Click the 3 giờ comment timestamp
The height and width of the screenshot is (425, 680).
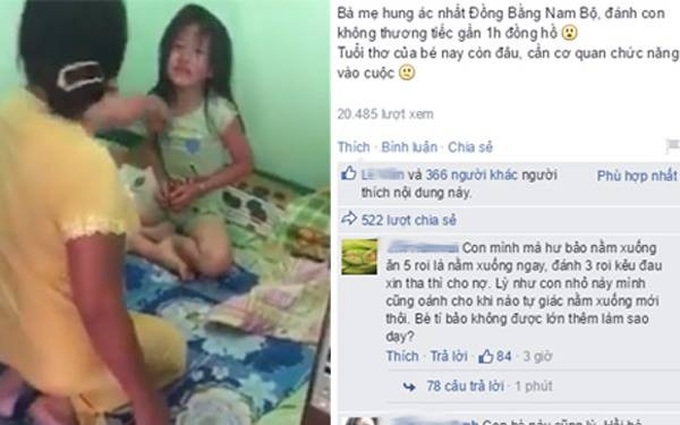[x=537, y=356]
